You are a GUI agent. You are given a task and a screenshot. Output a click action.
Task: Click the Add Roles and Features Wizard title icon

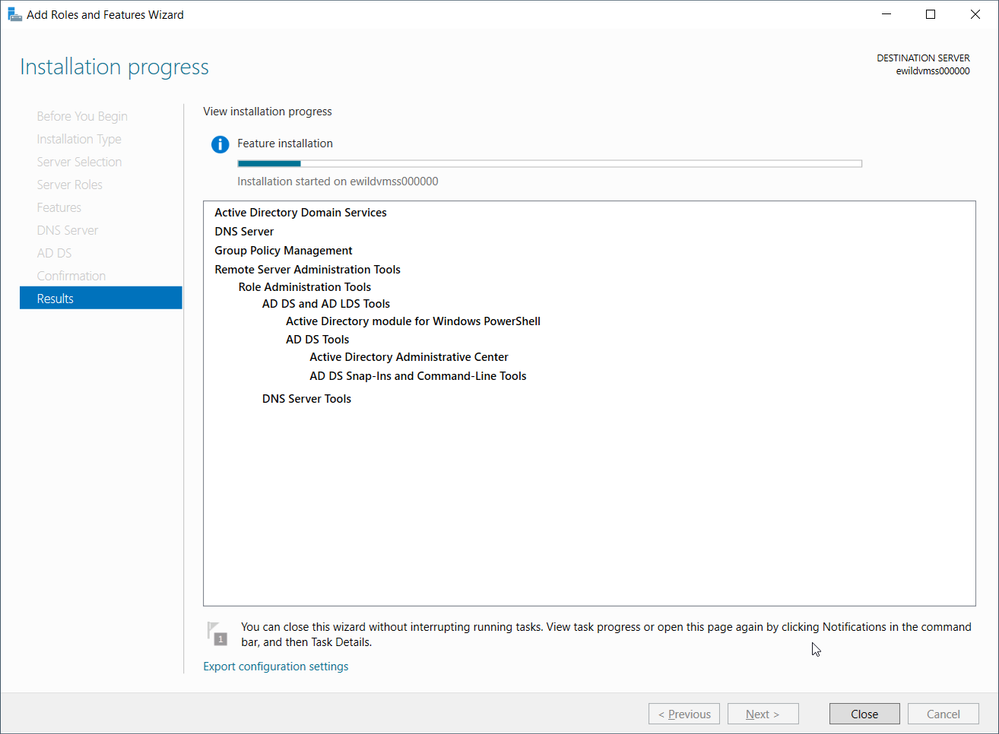click(15, 14)
